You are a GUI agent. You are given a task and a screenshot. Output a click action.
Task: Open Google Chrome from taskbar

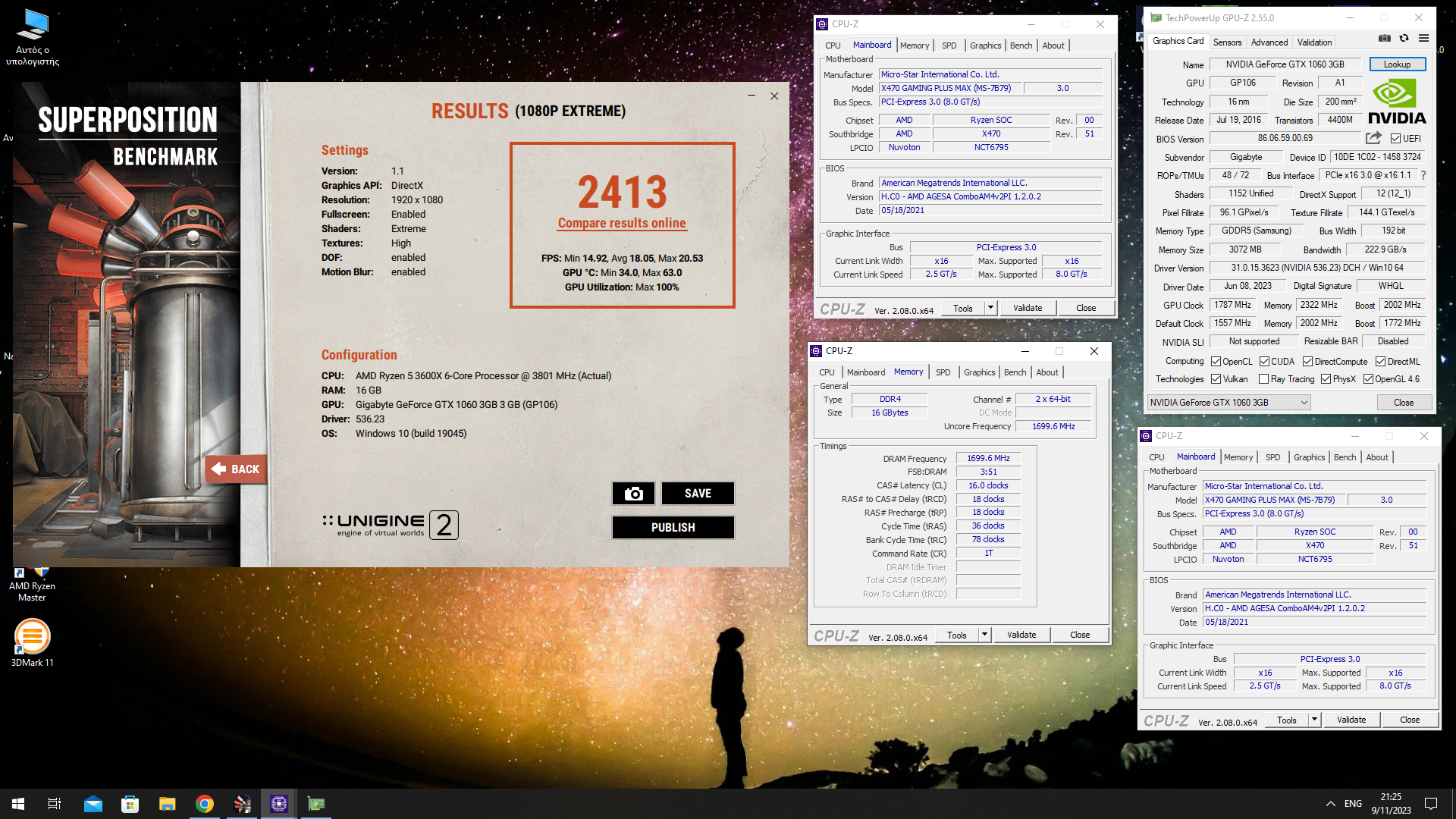point(205,804)
